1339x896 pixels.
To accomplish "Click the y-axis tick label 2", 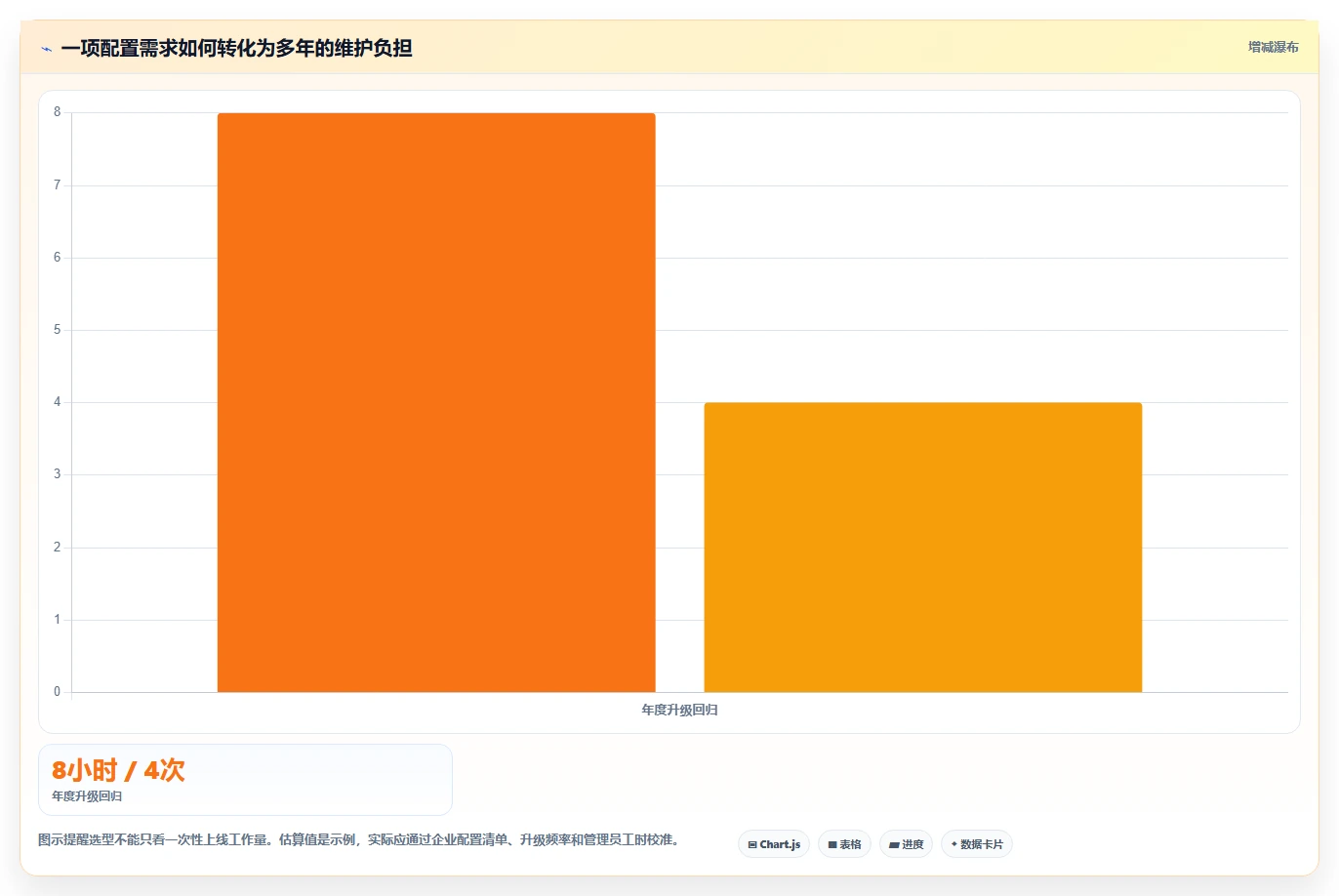I will click(x=57, y=548).
